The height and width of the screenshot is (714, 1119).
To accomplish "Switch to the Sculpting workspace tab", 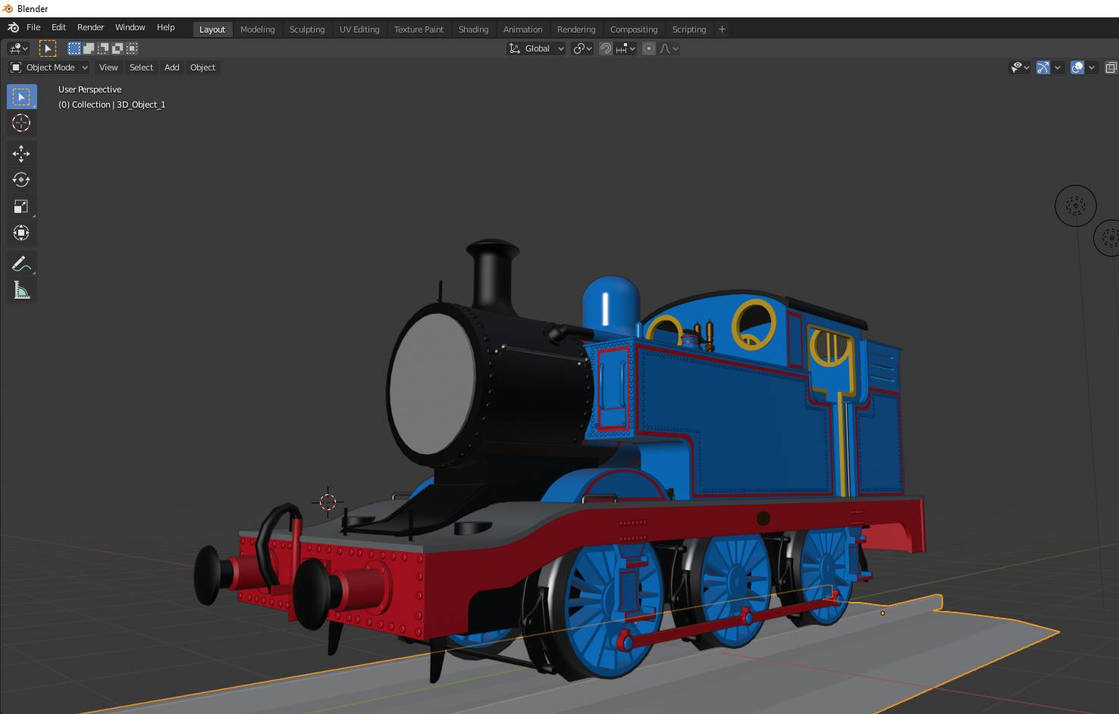I will pyautogui.click(x=307, y=29).
